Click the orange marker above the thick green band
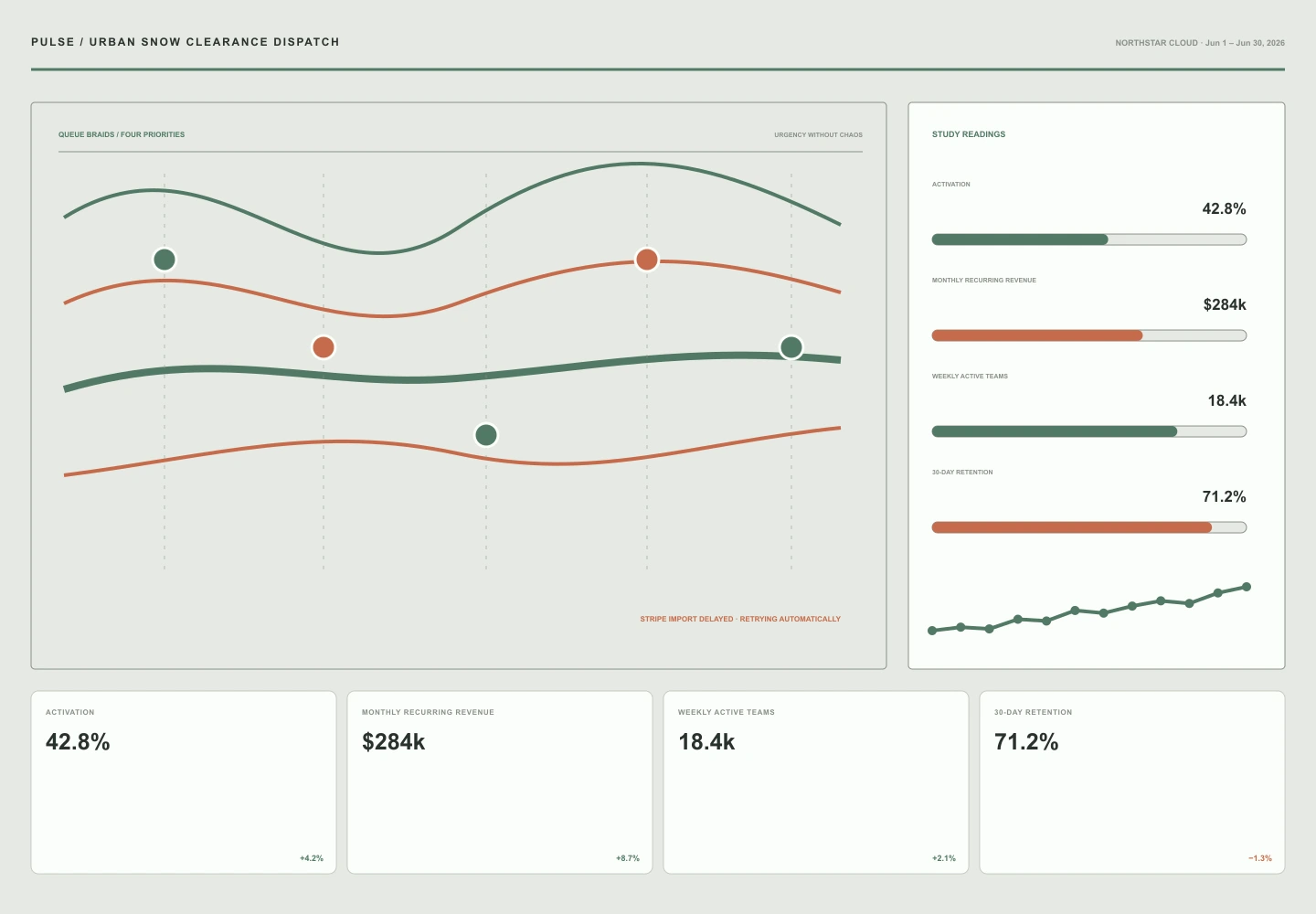 pyautogui.click(x=324, y=347)
